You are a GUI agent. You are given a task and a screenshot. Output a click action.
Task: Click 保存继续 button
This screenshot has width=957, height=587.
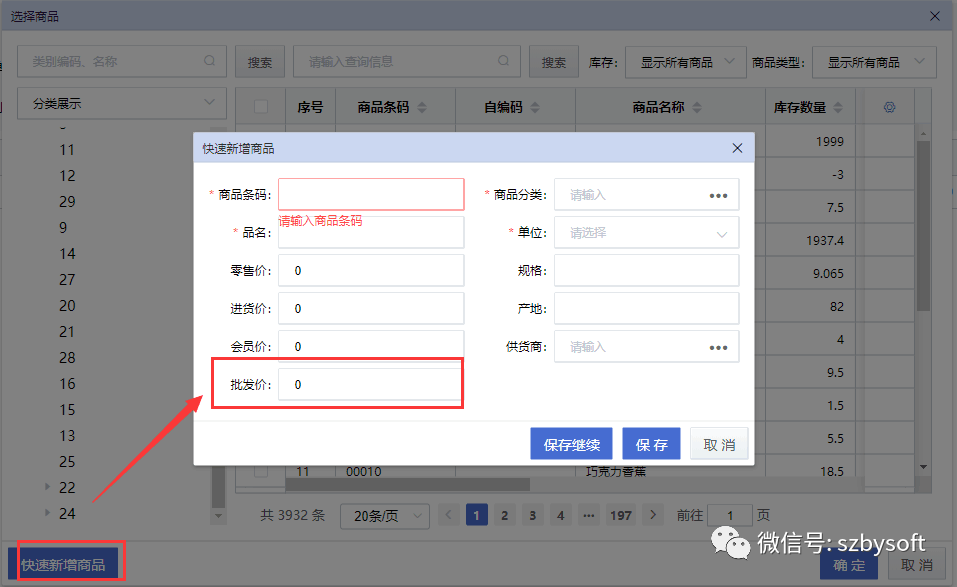click(x=571, y=444)
